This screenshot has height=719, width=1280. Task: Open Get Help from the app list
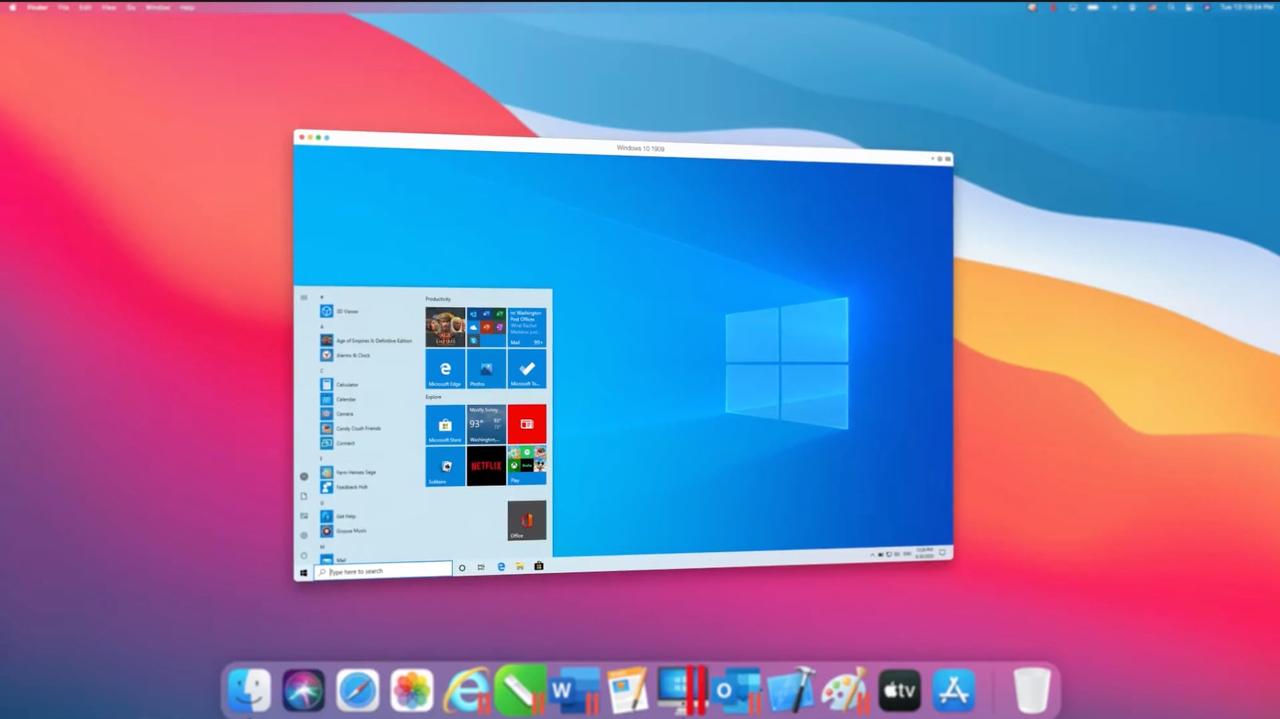click(339, 516)
